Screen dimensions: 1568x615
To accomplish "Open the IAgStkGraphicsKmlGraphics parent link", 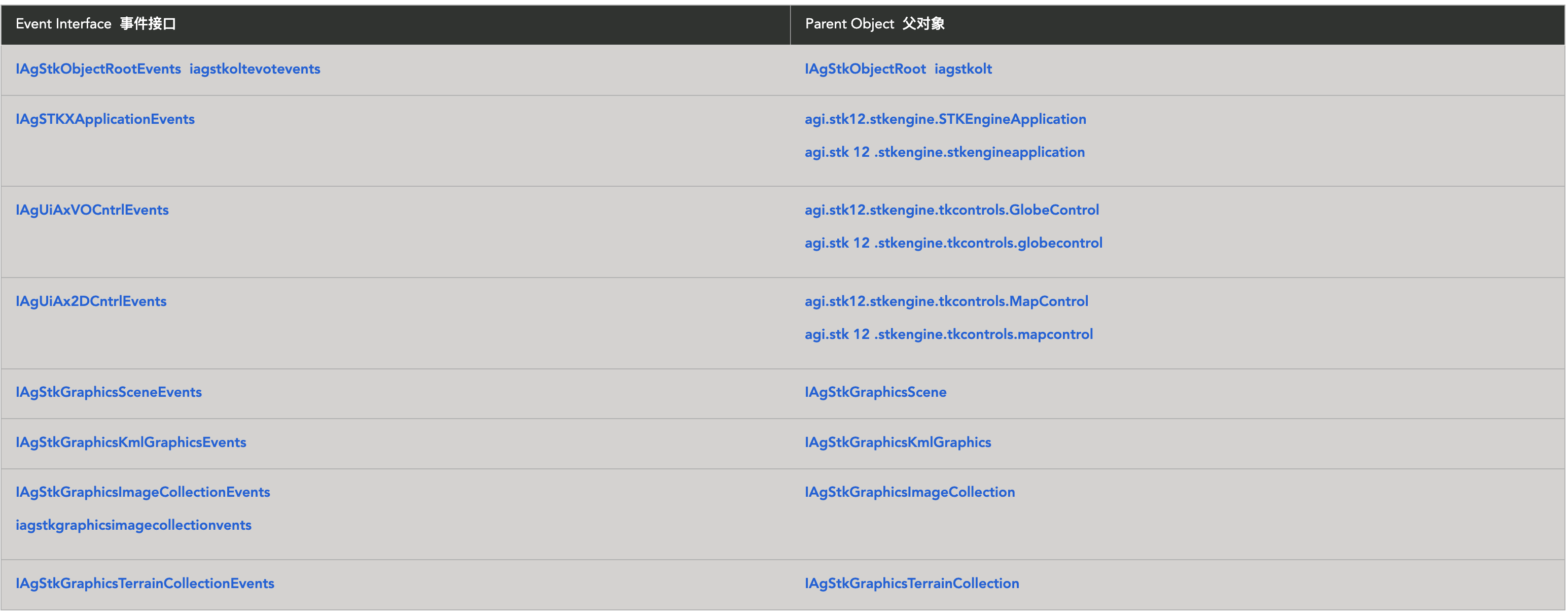I will tap(897, 442).
